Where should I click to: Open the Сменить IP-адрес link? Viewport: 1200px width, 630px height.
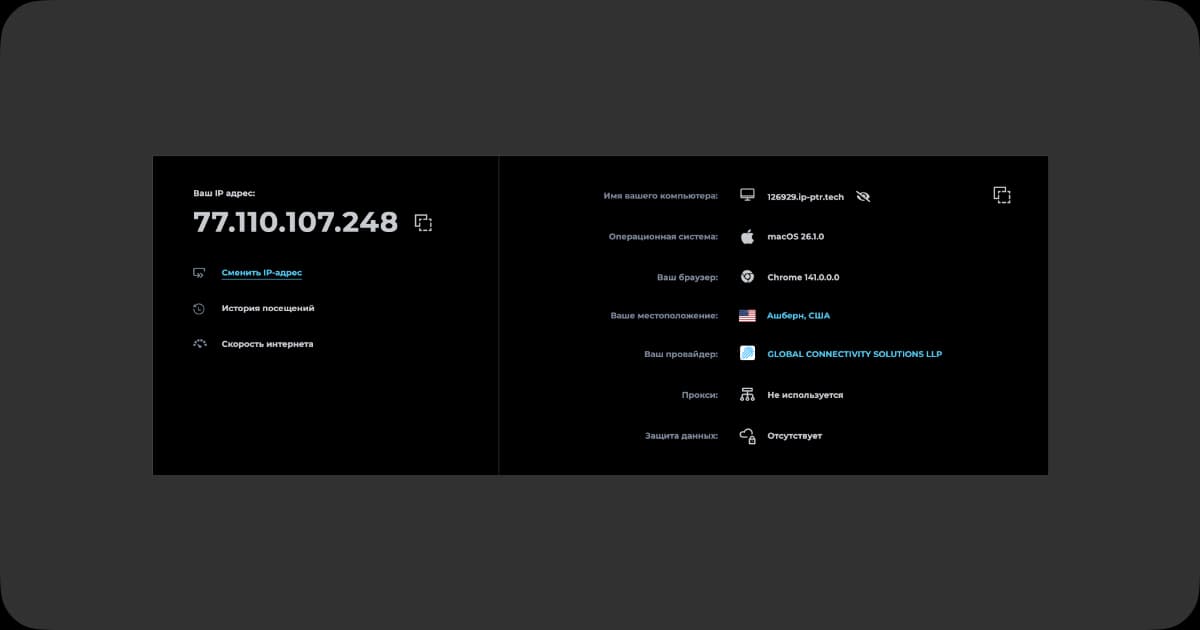(261, 273)
